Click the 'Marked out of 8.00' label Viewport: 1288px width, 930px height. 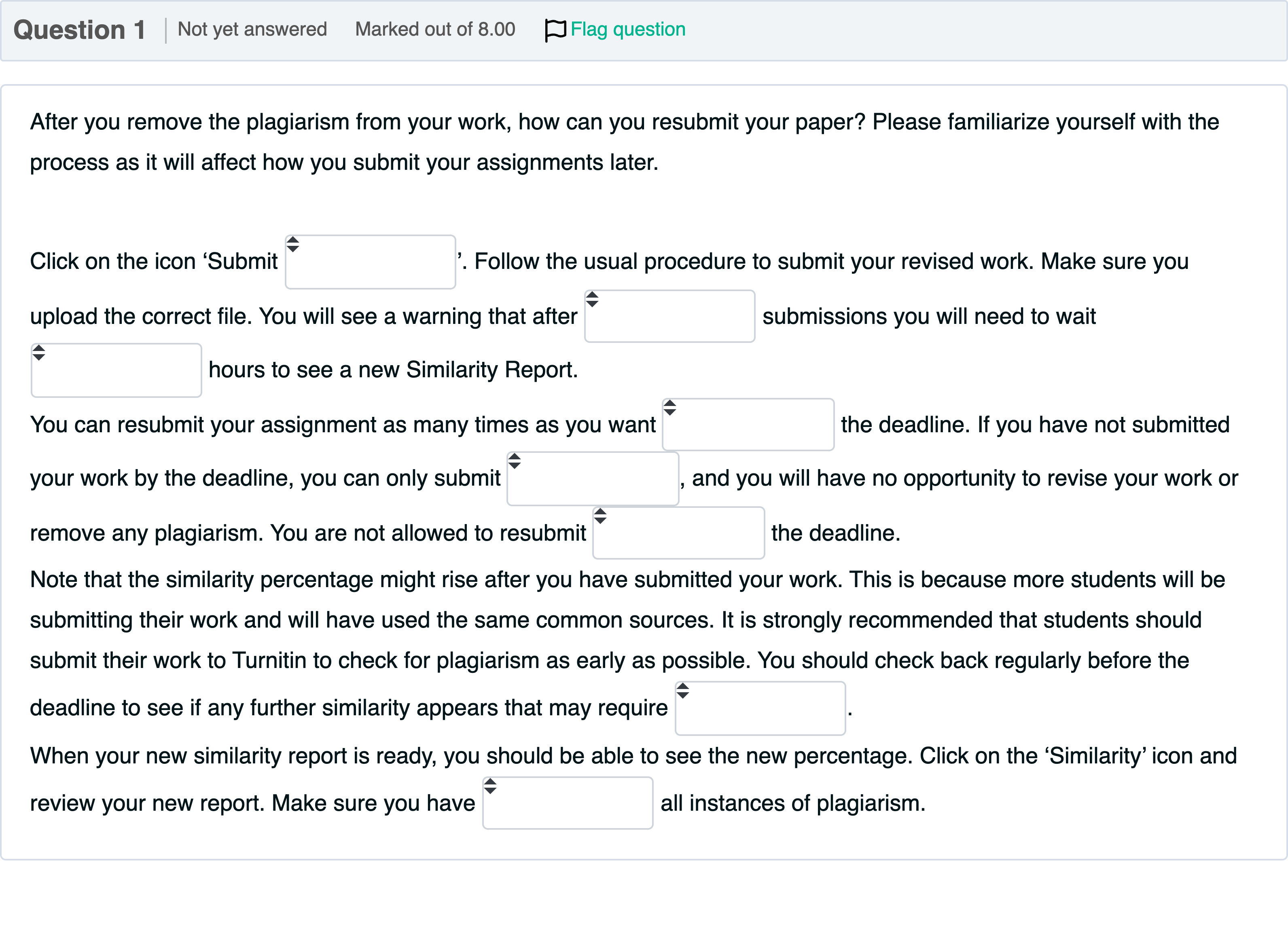(x=435, y=30)
